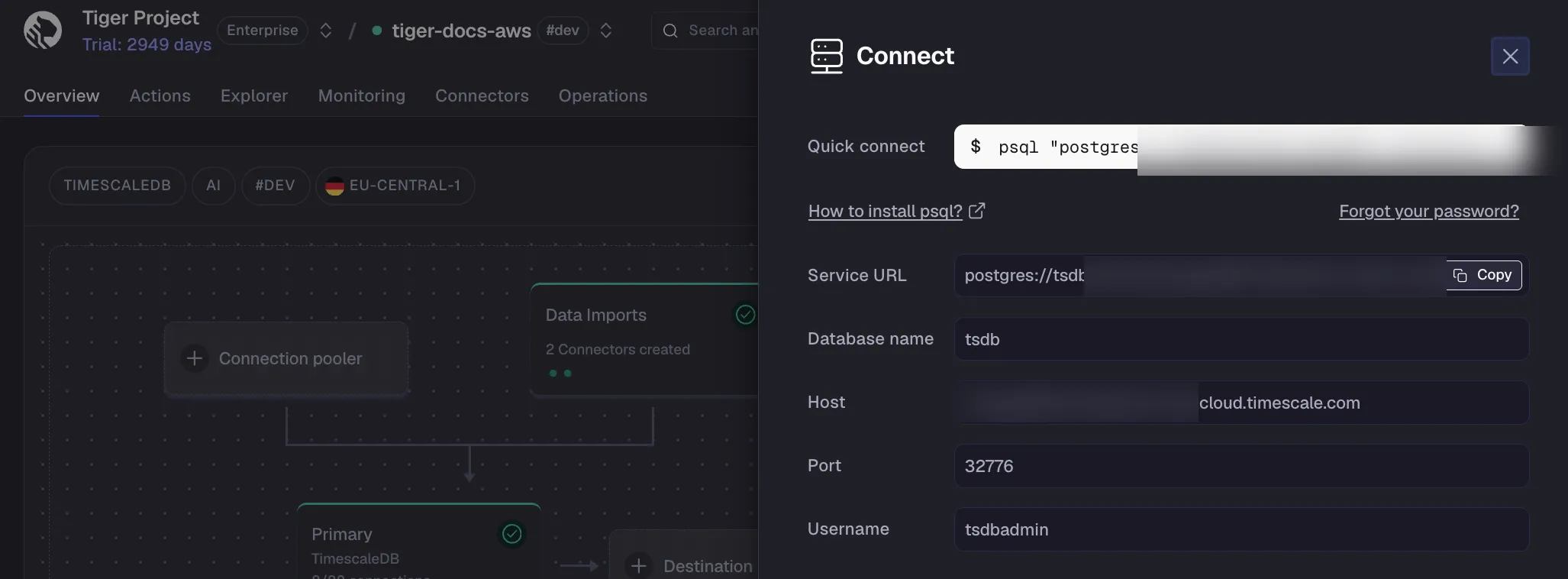Open the Monitoring tab
1568x579 pixels.
pyautogui.click(x=362, y=95)
